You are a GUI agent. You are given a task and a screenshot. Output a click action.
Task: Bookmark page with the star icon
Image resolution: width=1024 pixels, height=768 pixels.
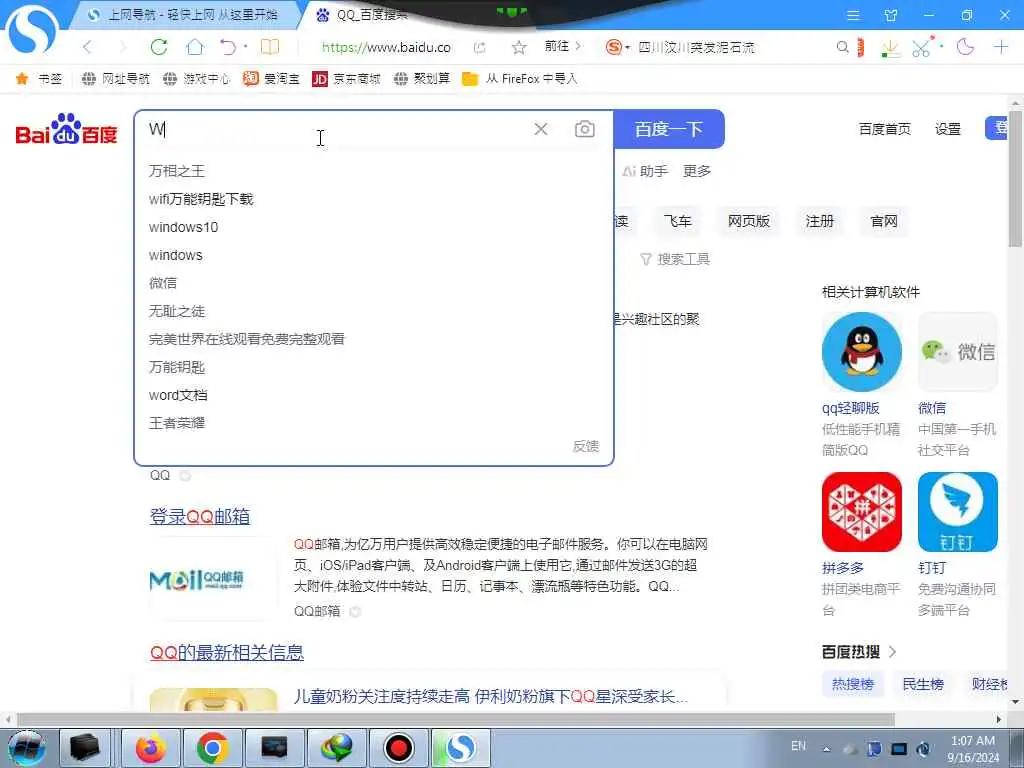click(519, 47)
